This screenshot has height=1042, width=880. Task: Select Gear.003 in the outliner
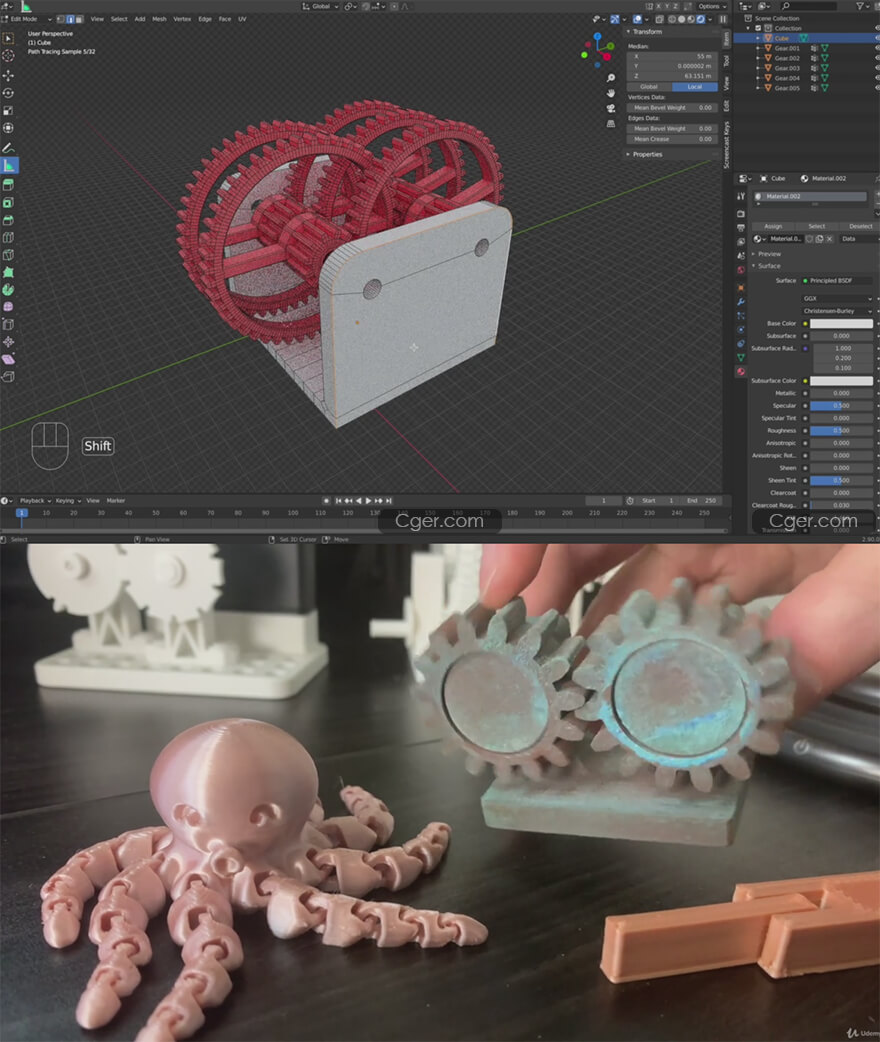[786, 68]
